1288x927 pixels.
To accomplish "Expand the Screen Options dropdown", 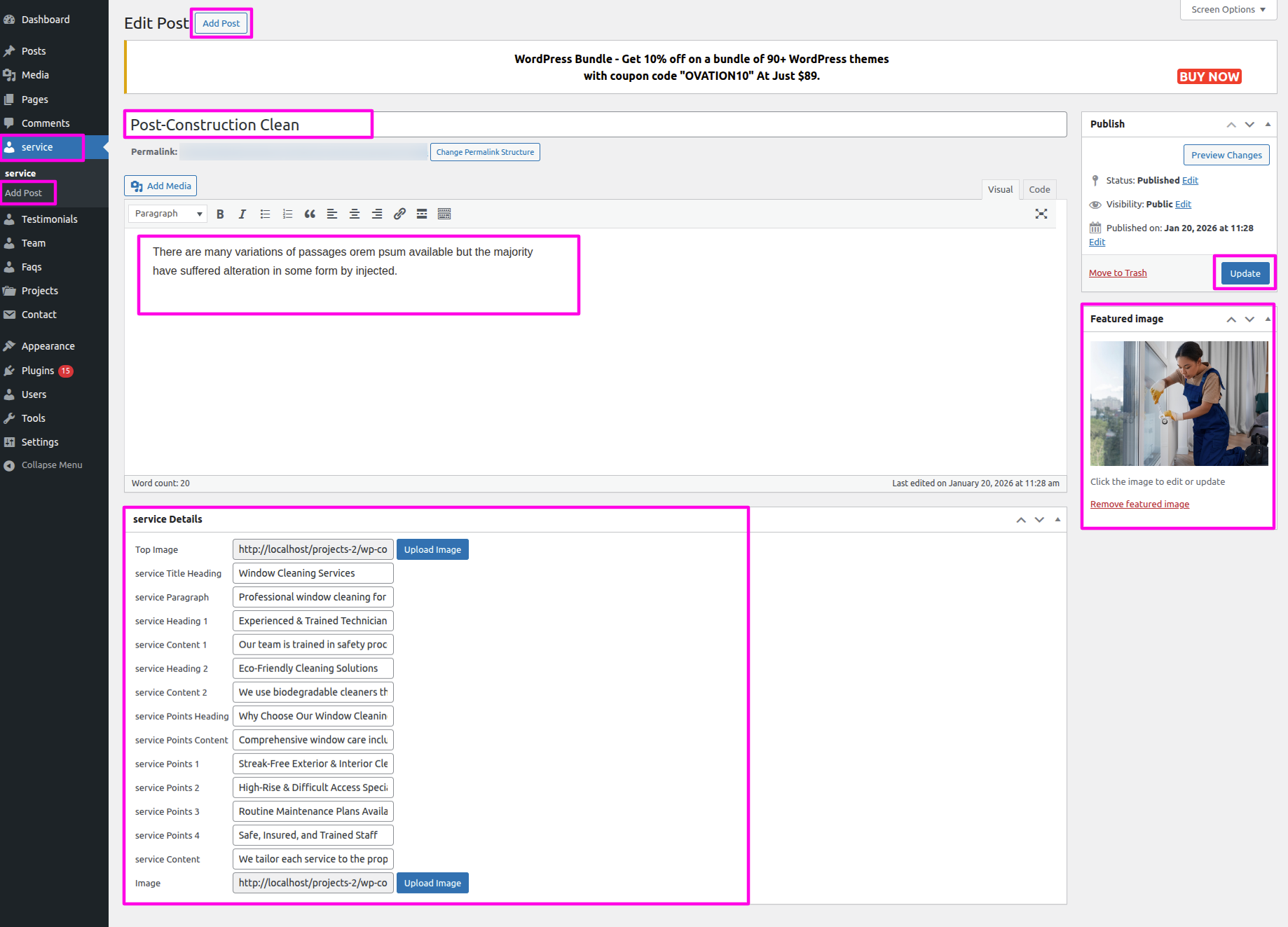I will (x=1228, y=10).
